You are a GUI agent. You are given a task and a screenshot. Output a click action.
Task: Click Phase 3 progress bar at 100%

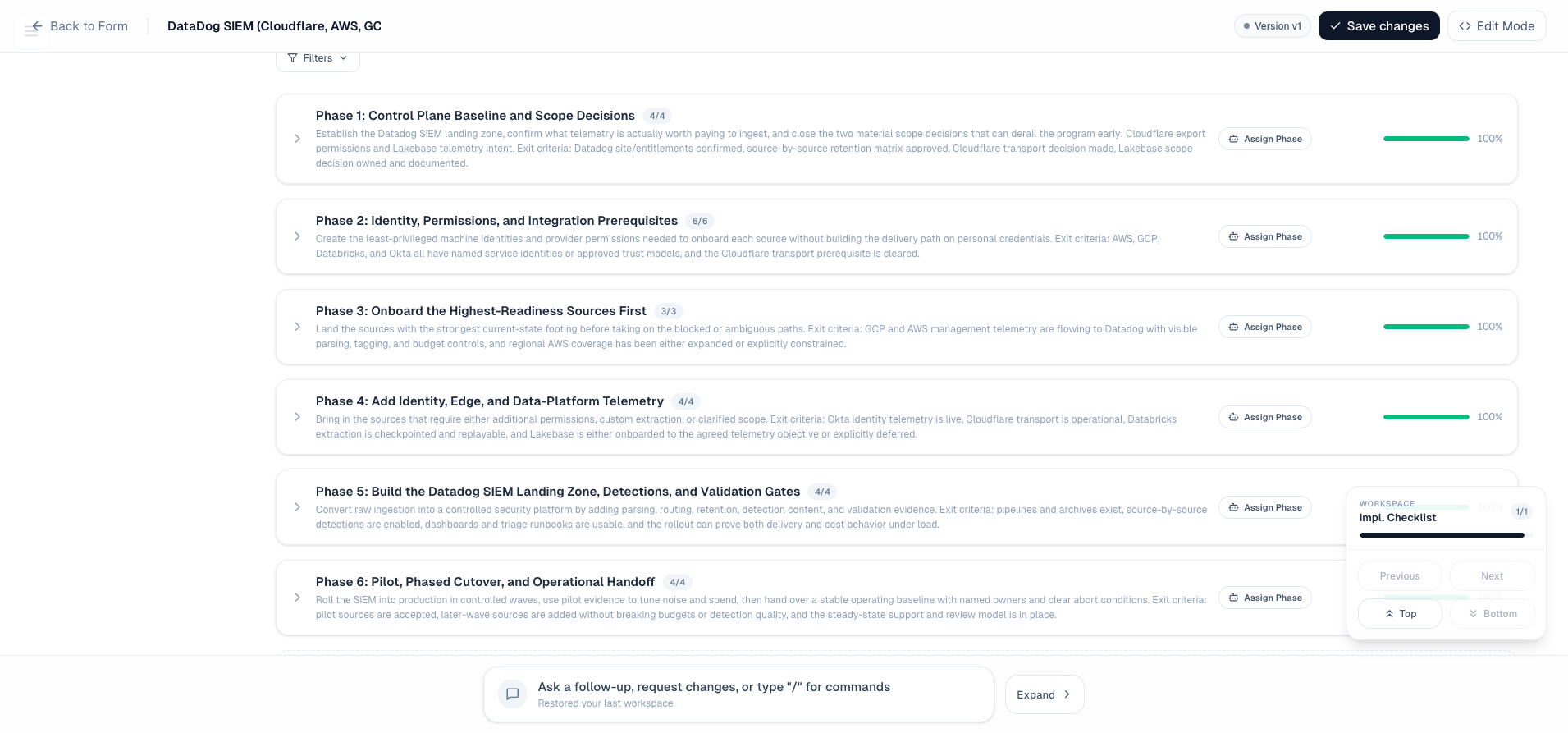(1426, 327)
